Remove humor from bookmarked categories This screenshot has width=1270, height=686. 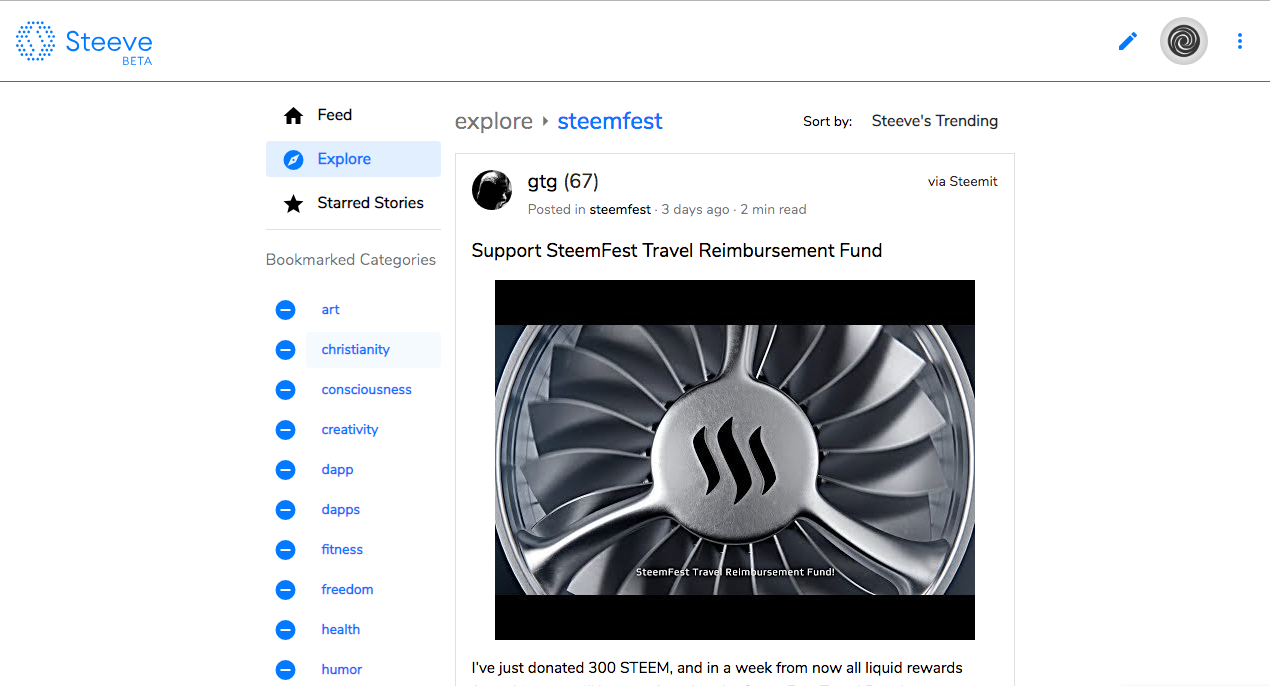285,669
